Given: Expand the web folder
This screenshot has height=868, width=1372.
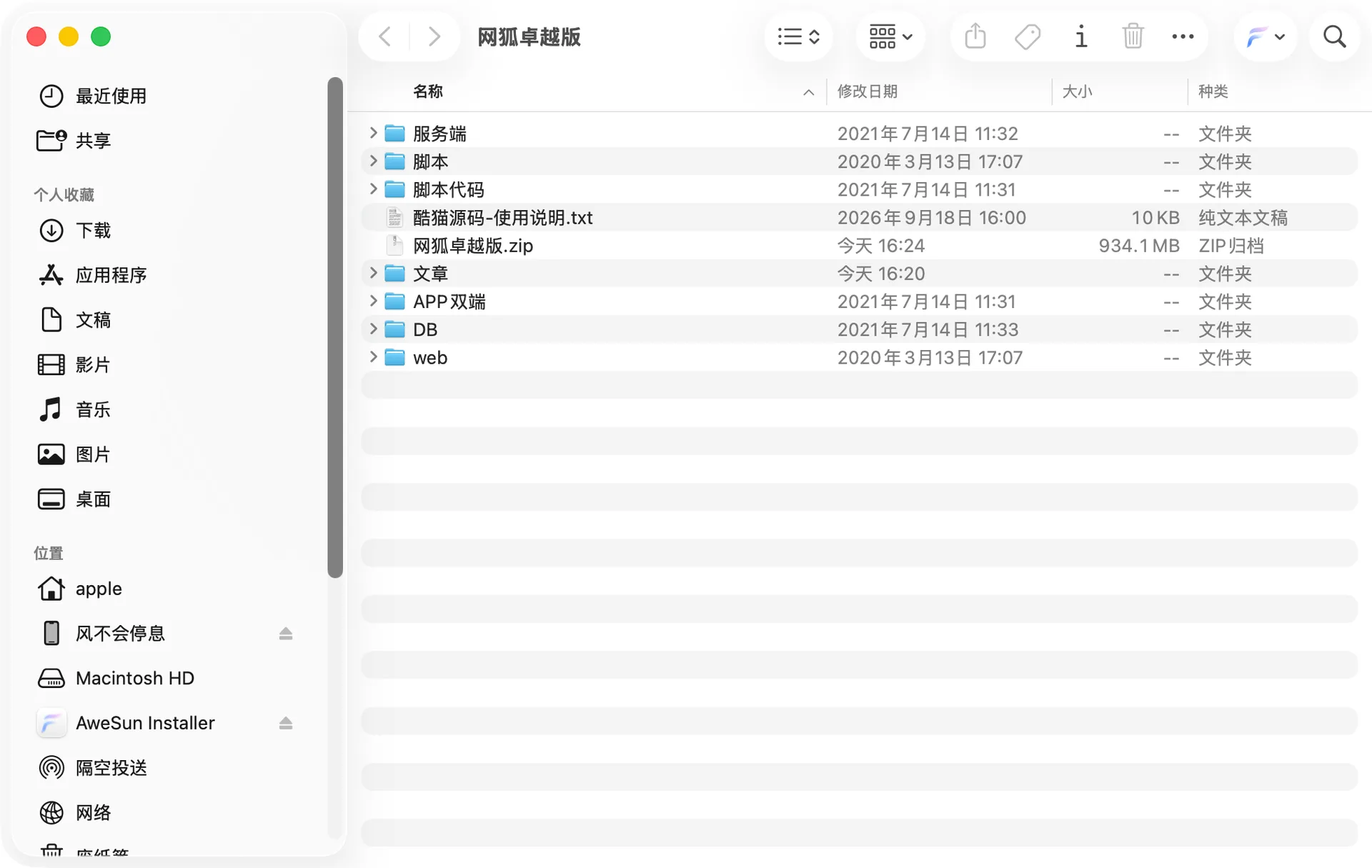Looking at the screenshot, I should [x=373, y=356].
